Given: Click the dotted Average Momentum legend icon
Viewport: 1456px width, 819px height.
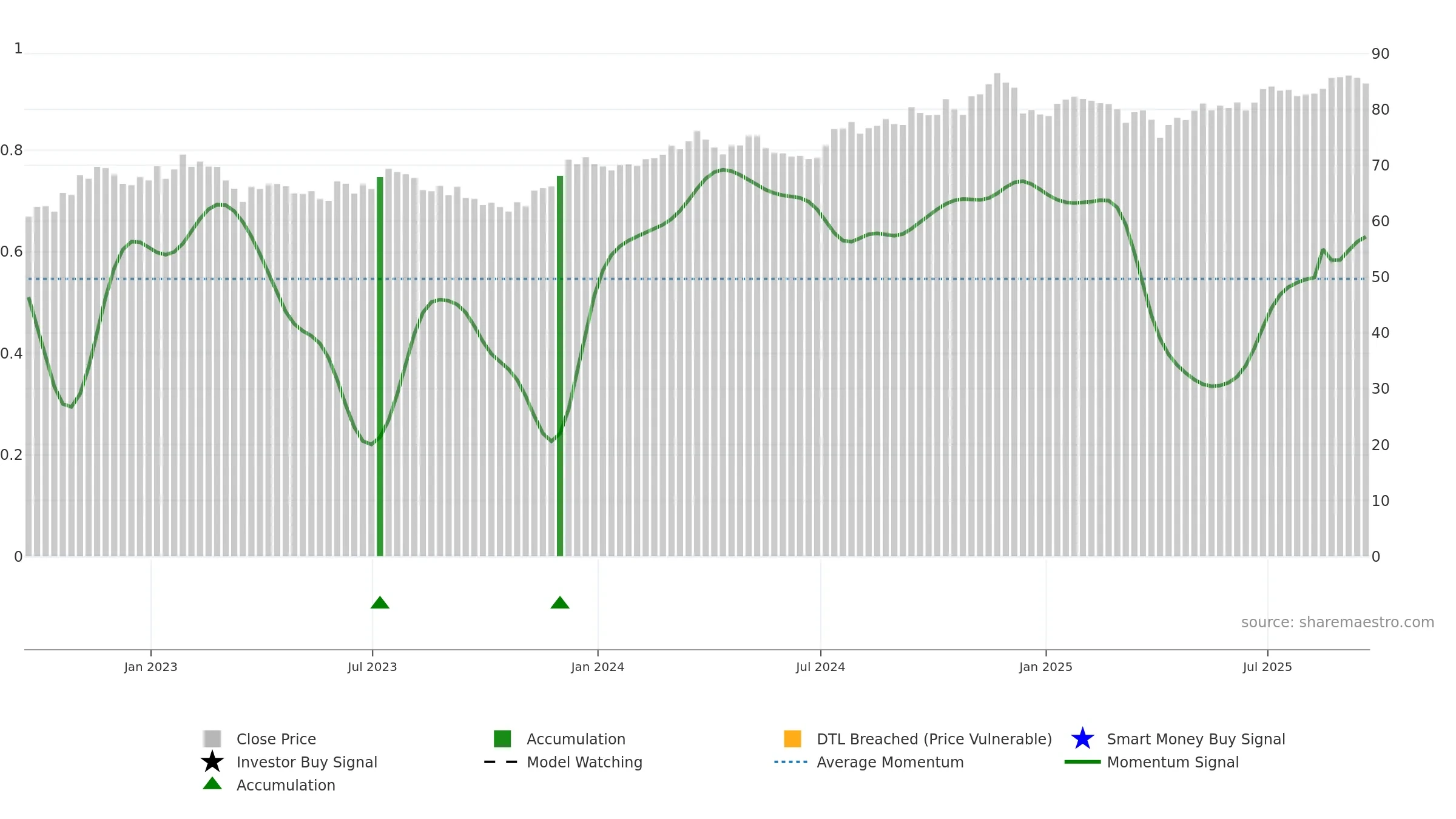Looking at the screenshot, I should coord(790,762).
